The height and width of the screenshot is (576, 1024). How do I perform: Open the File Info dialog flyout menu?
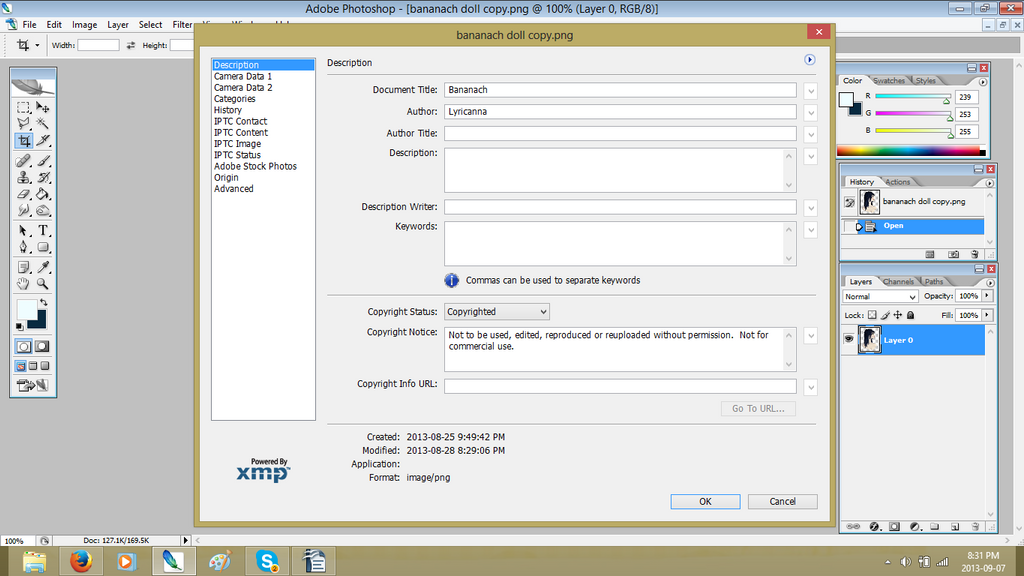click(x=810, y=60)
